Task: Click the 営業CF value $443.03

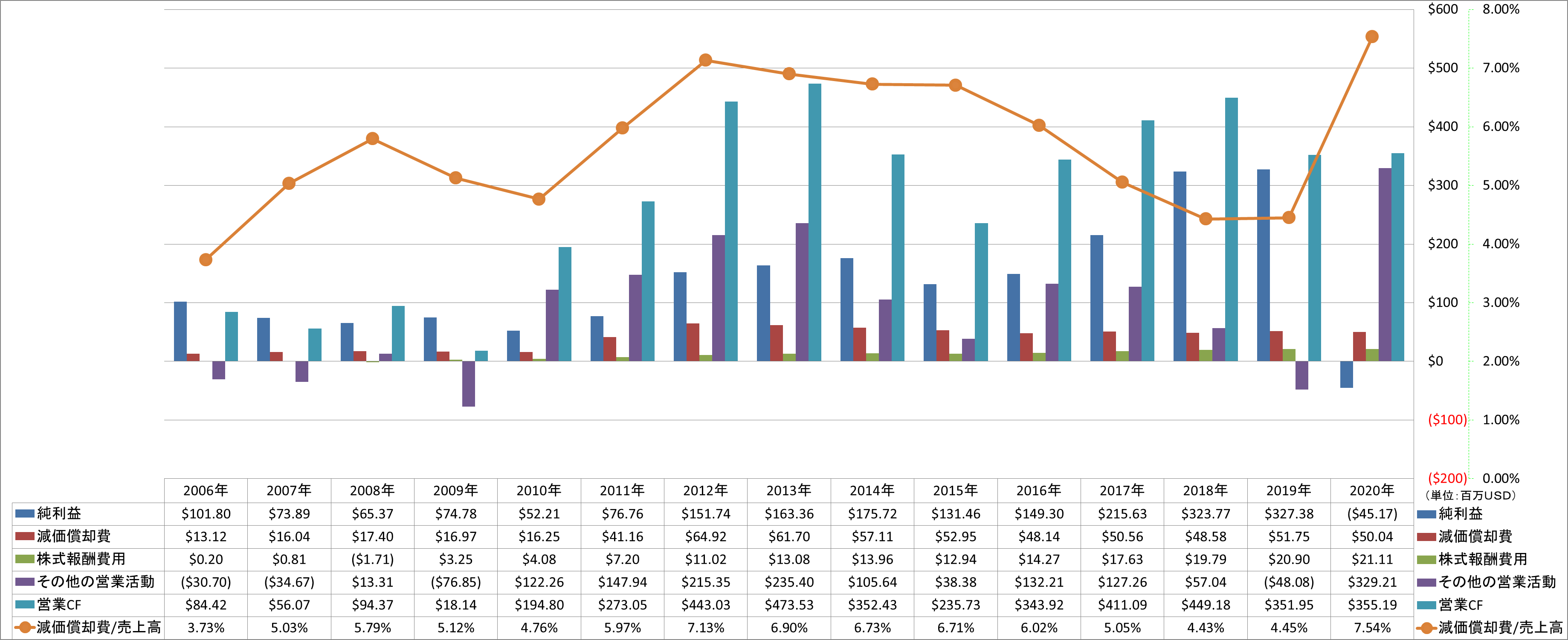Action: 705,605
